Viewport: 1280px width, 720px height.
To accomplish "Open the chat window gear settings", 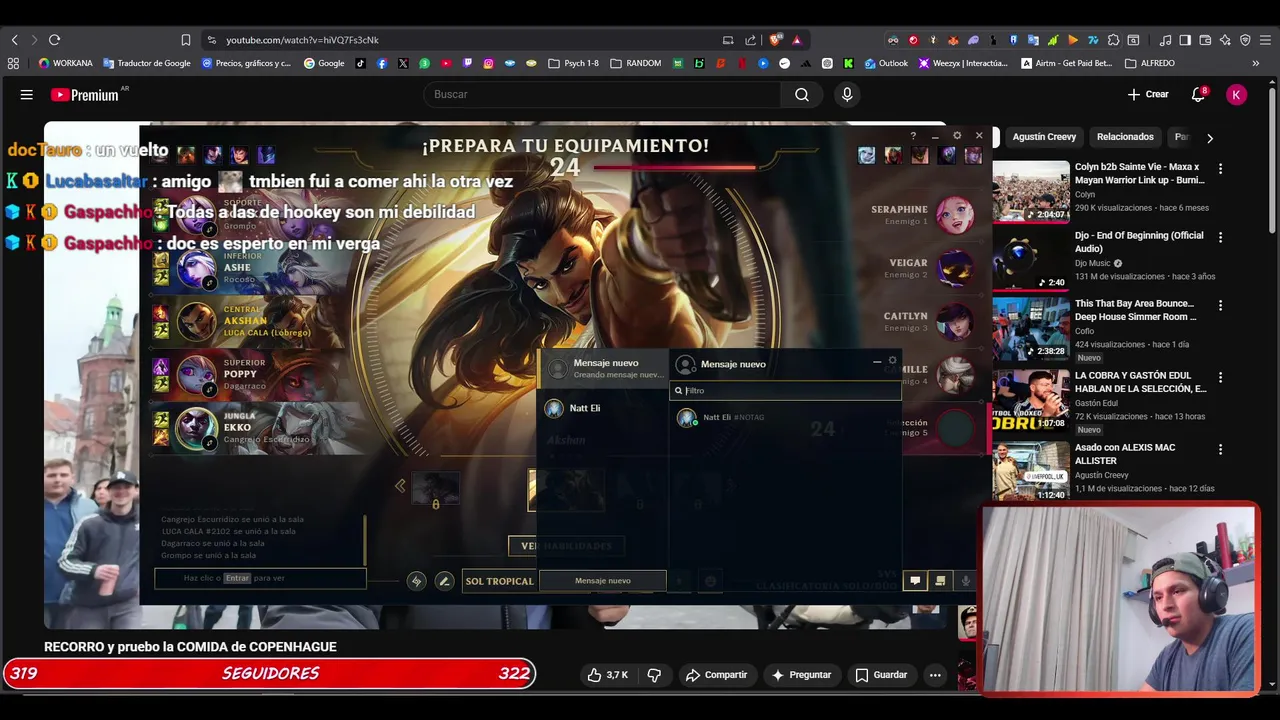I will (893, 361).
